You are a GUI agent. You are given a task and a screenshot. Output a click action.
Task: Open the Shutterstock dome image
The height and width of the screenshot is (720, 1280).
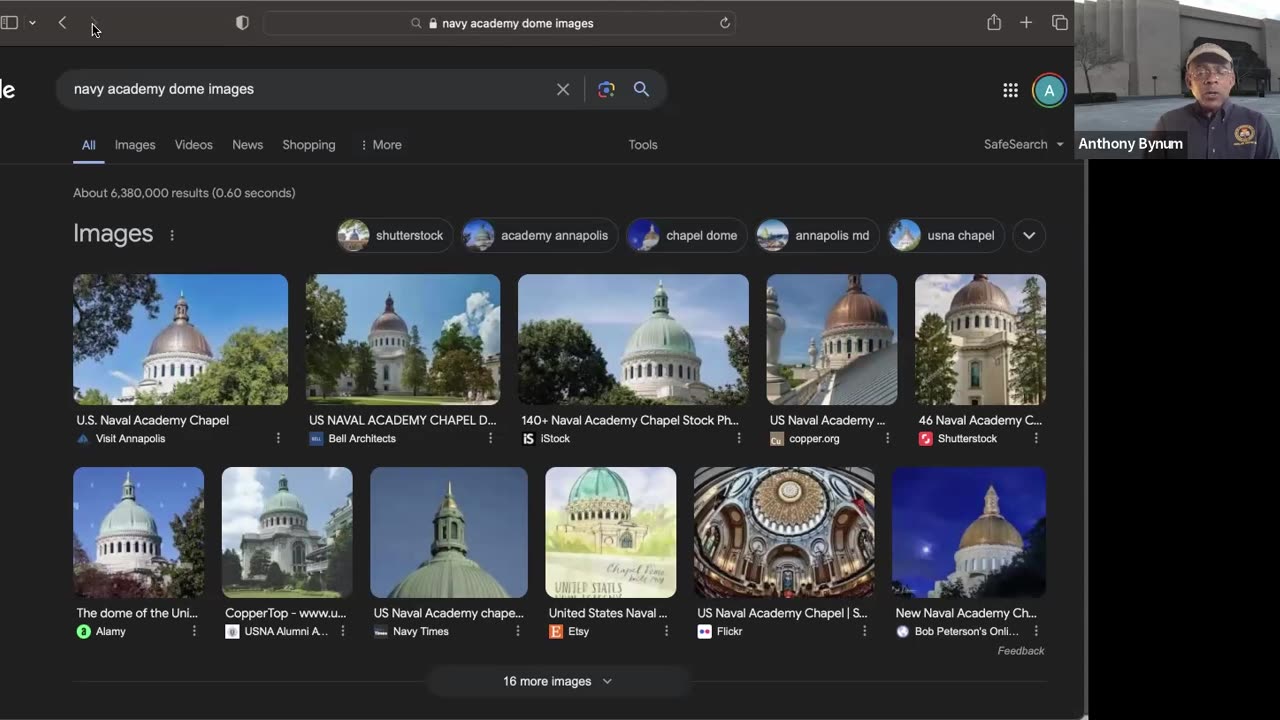pos(980,339)
